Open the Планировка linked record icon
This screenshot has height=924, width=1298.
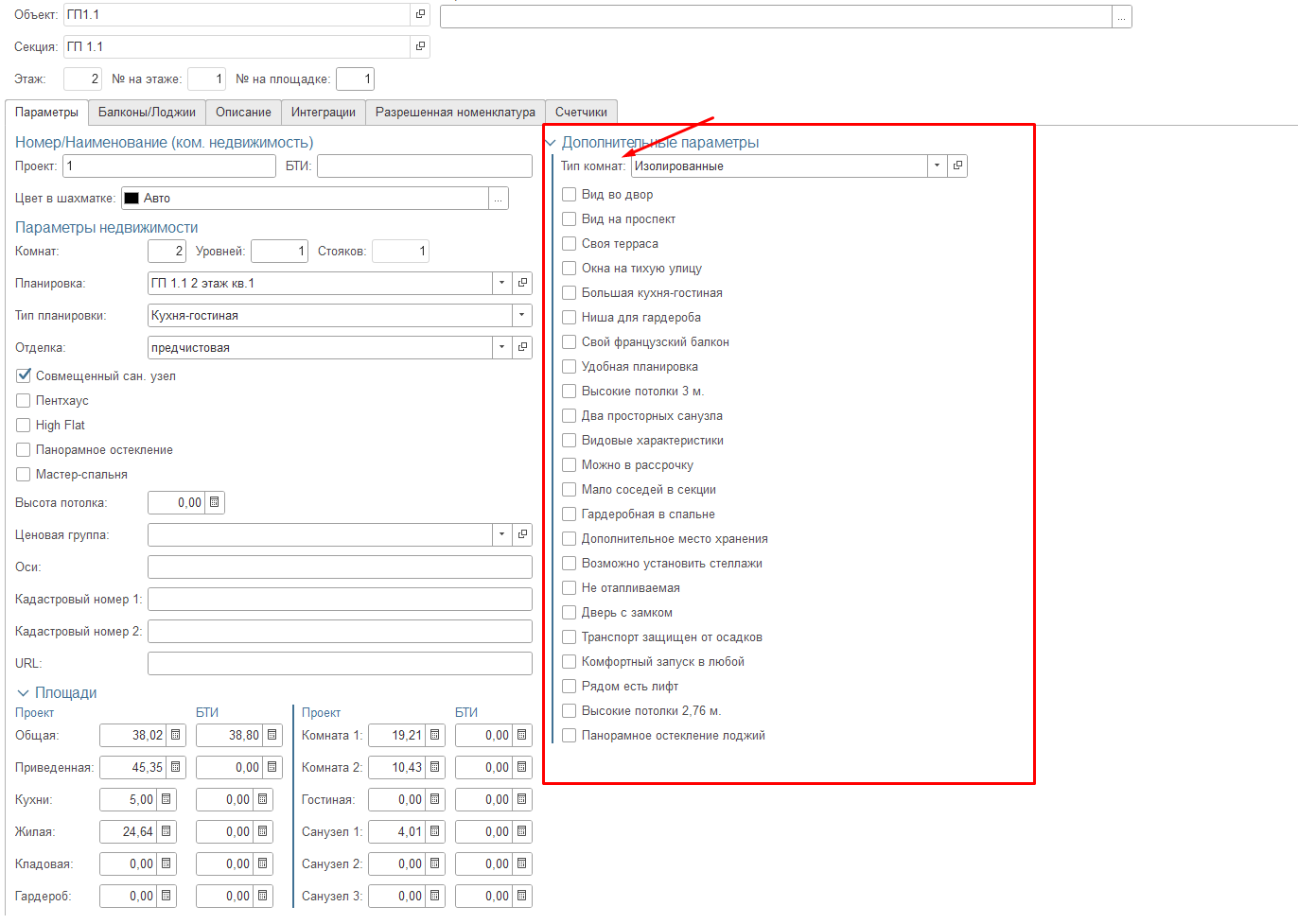click(522, 283)
